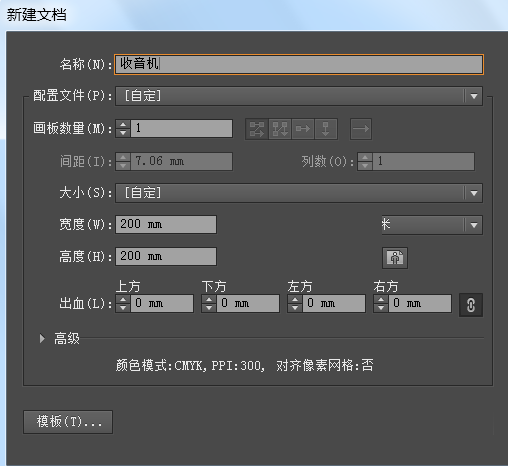Select arrange by column artboard icon
This screenshot has width=508, height=466.
click(326, 129)
